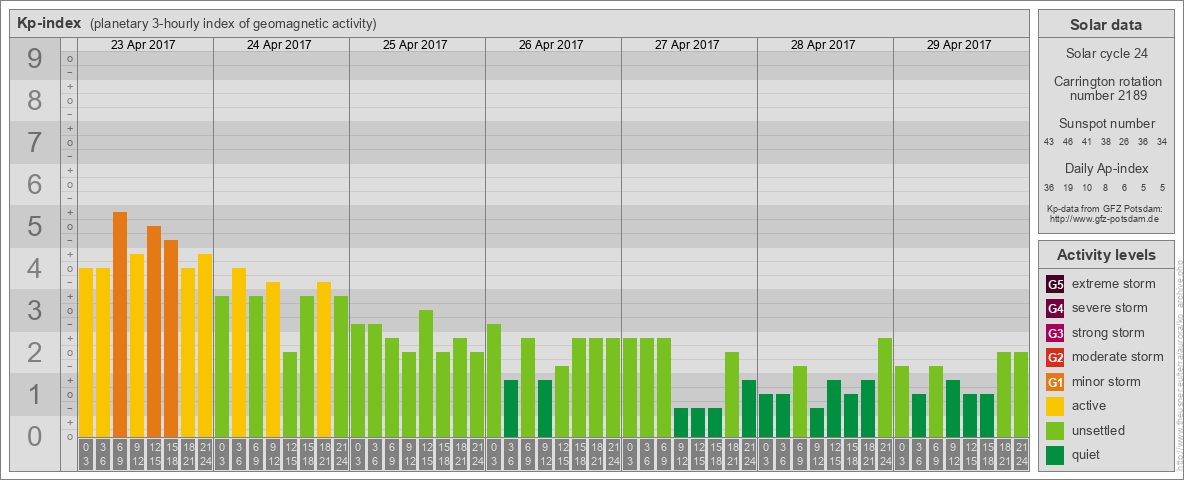
Task: Click the orange 12-15 bar on 23 Apr
Action: click(x=154, y=331)
